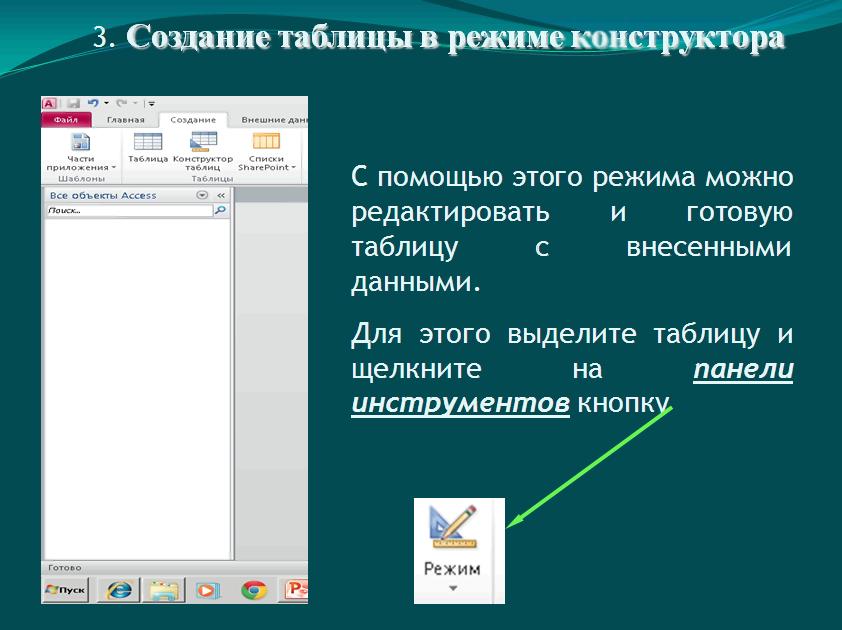Viewport: 842px width, 630px height.
Task: Collapse the navigation pane with double chevron
Action: pyautogui.click(x=221, y=196)
